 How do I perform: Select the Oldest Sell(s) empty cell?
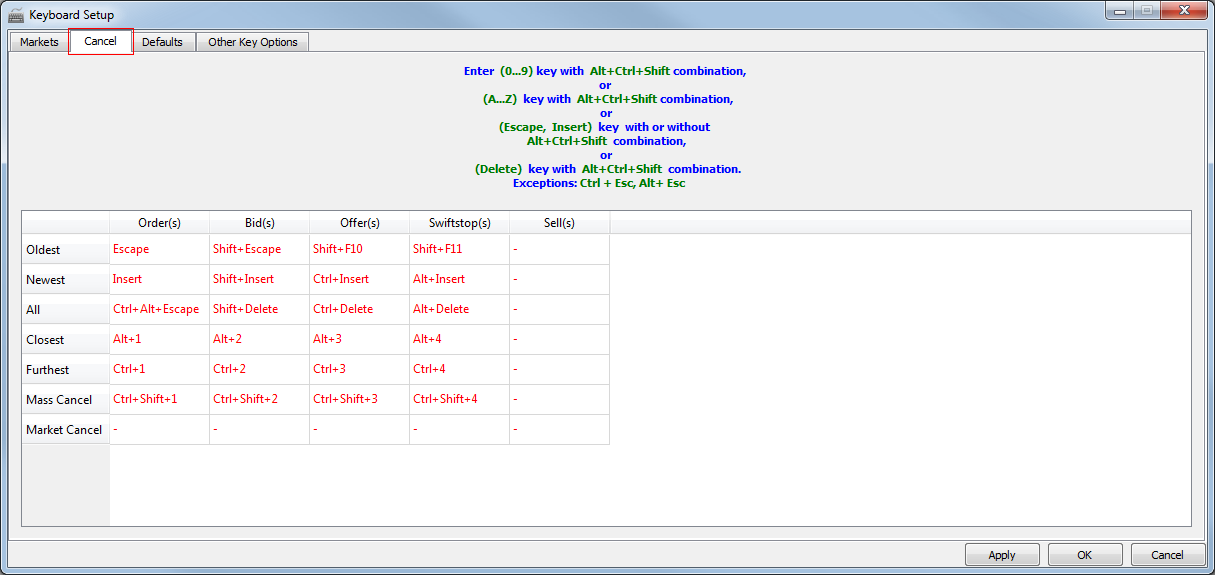[559, 249]
